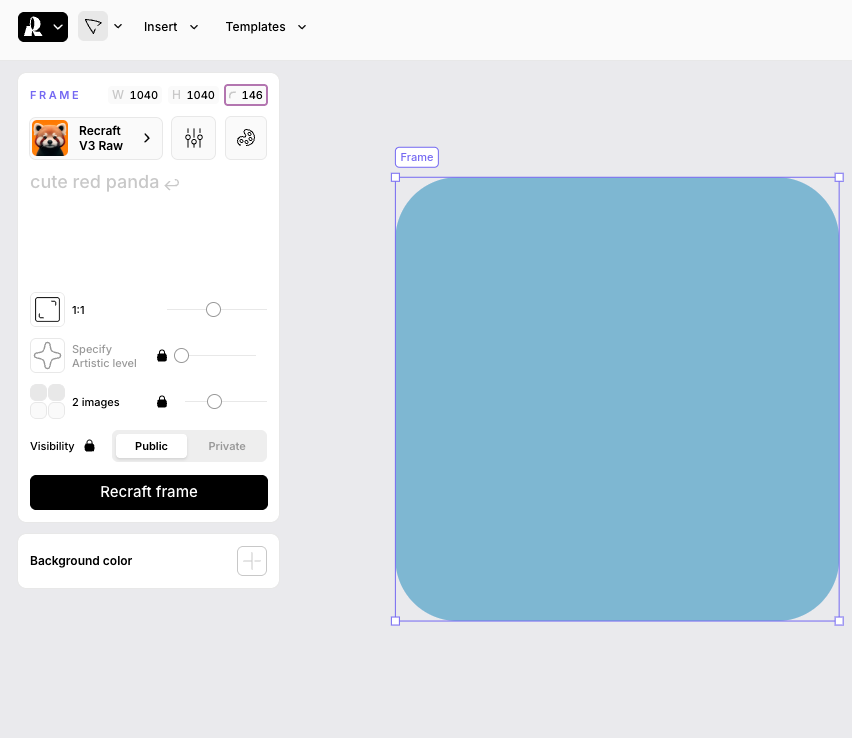
Task: Click the 2 images lock icon
Action: 162,402
